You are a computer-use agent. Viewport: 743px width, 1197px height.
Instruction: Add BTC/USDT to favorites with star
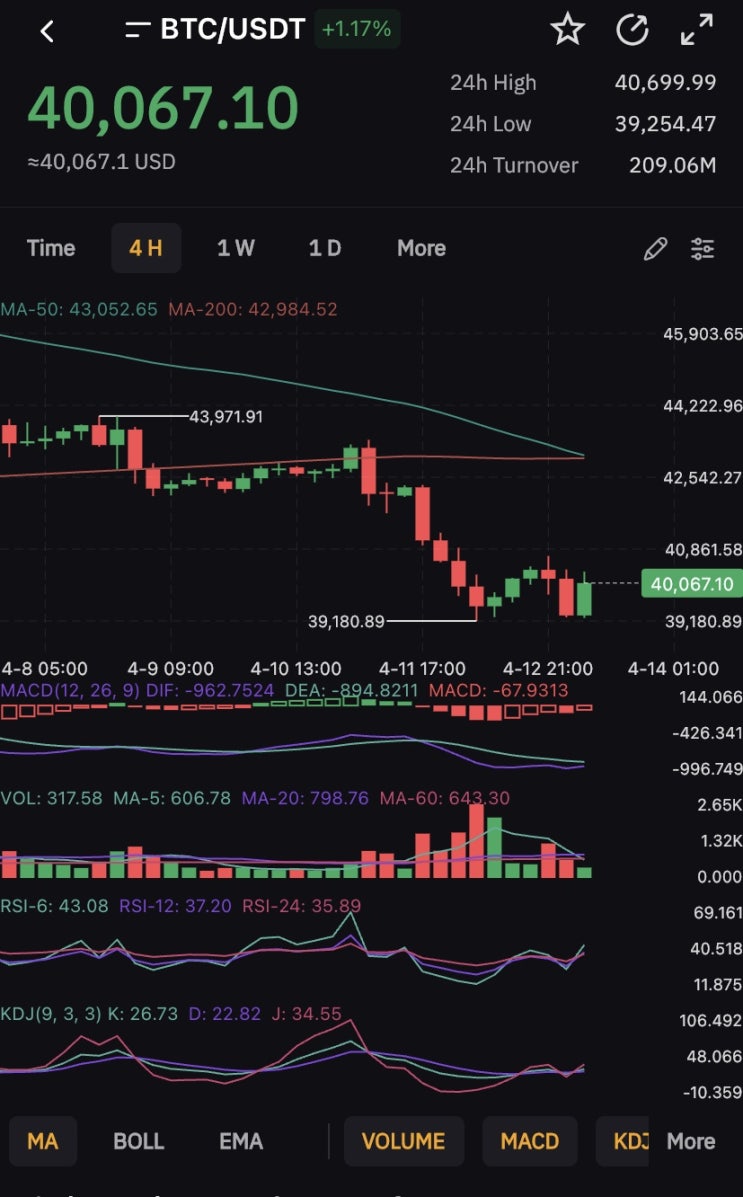click(567, 30)
